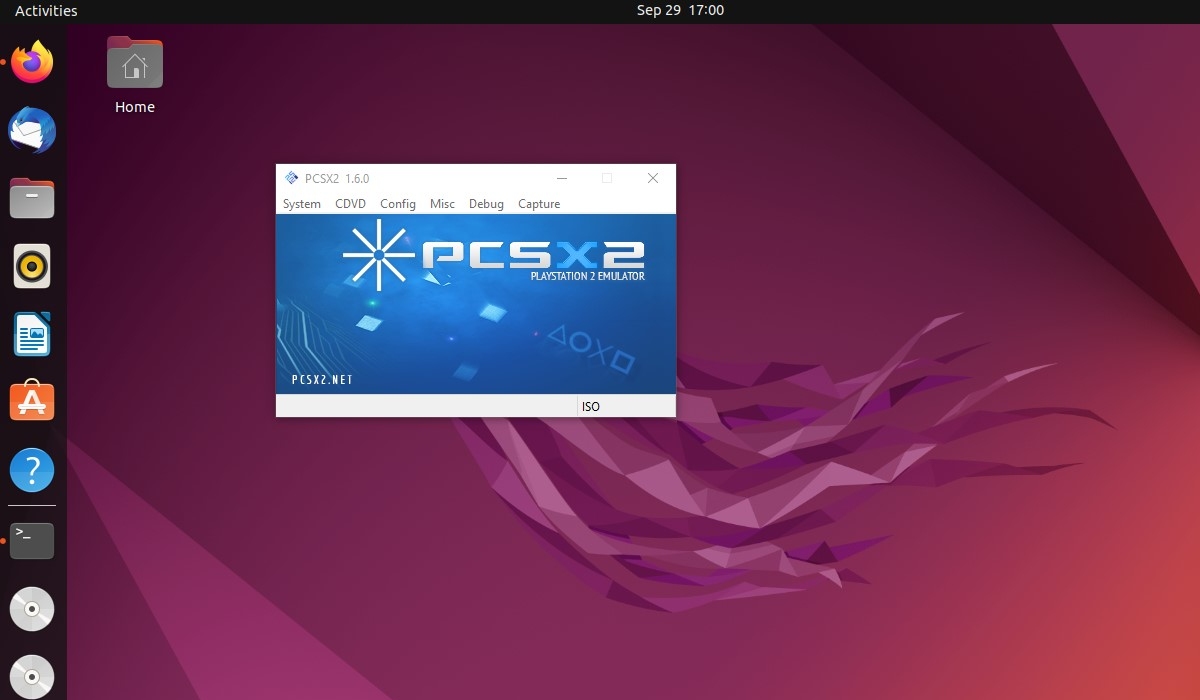Open the Capture menu

(538, 204)
